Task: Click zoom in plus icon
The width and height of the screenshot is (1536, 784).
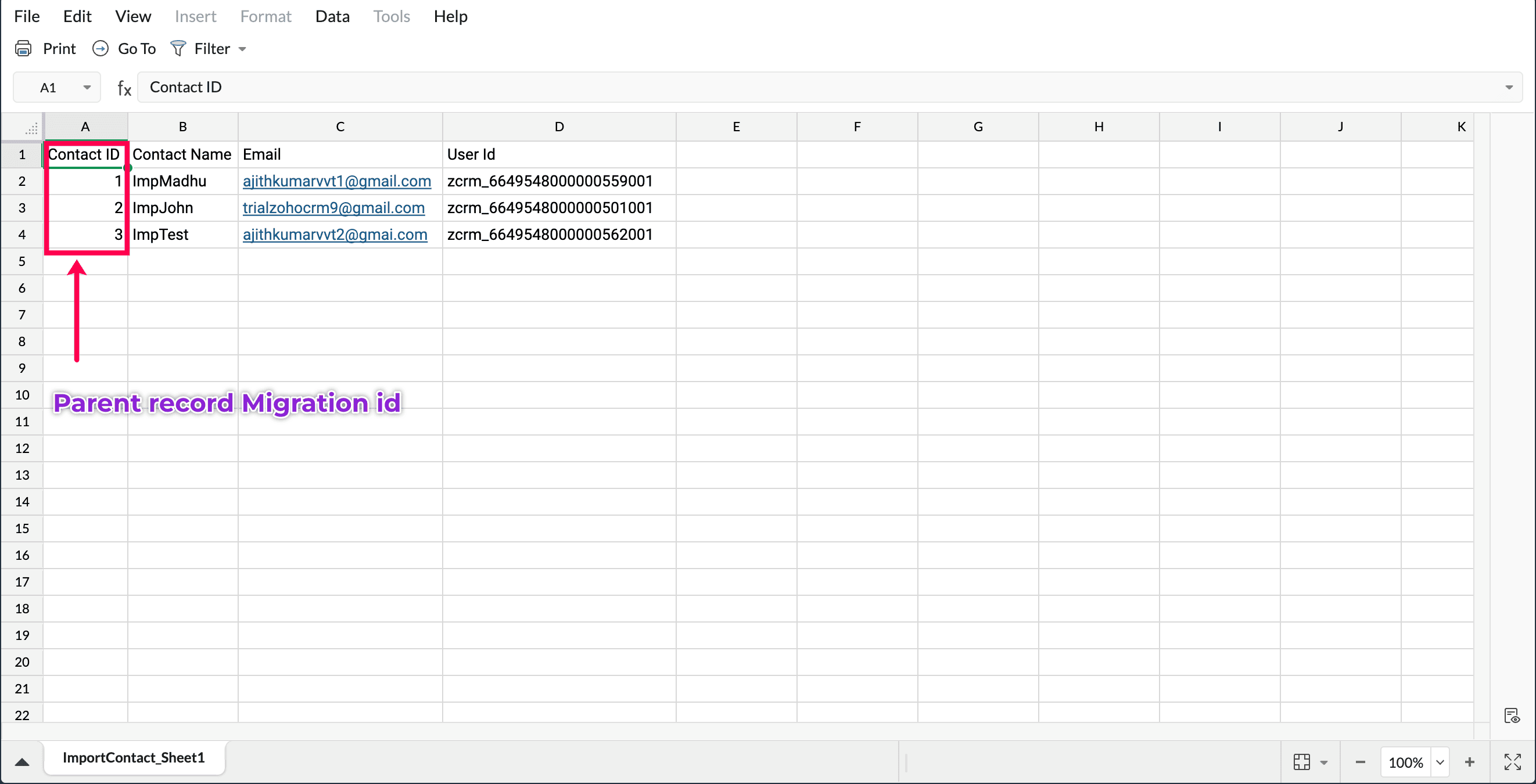Action: 1469,761
